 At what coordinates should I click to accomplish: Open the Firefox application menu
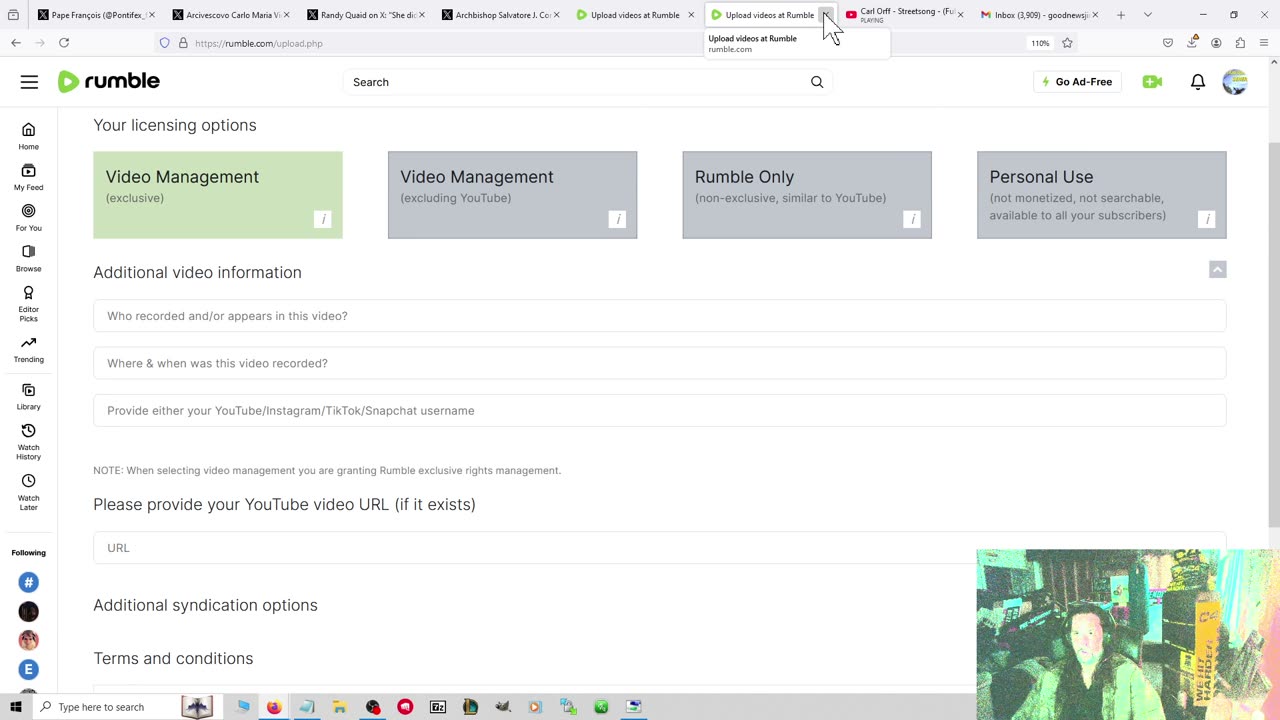tap(1264, 43)
